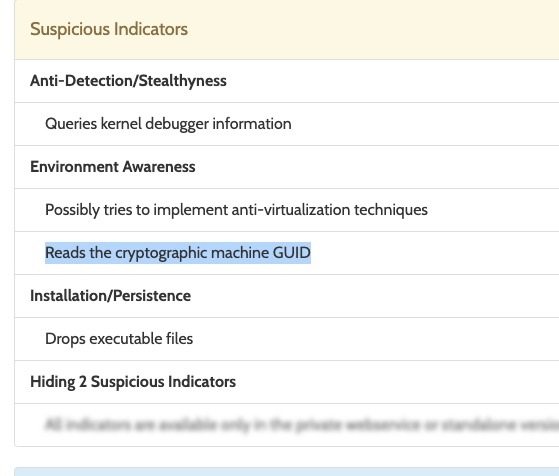559x476 pixels.
Task: Click the word techniques in anti-virtualization row
Action: point(391,210)
